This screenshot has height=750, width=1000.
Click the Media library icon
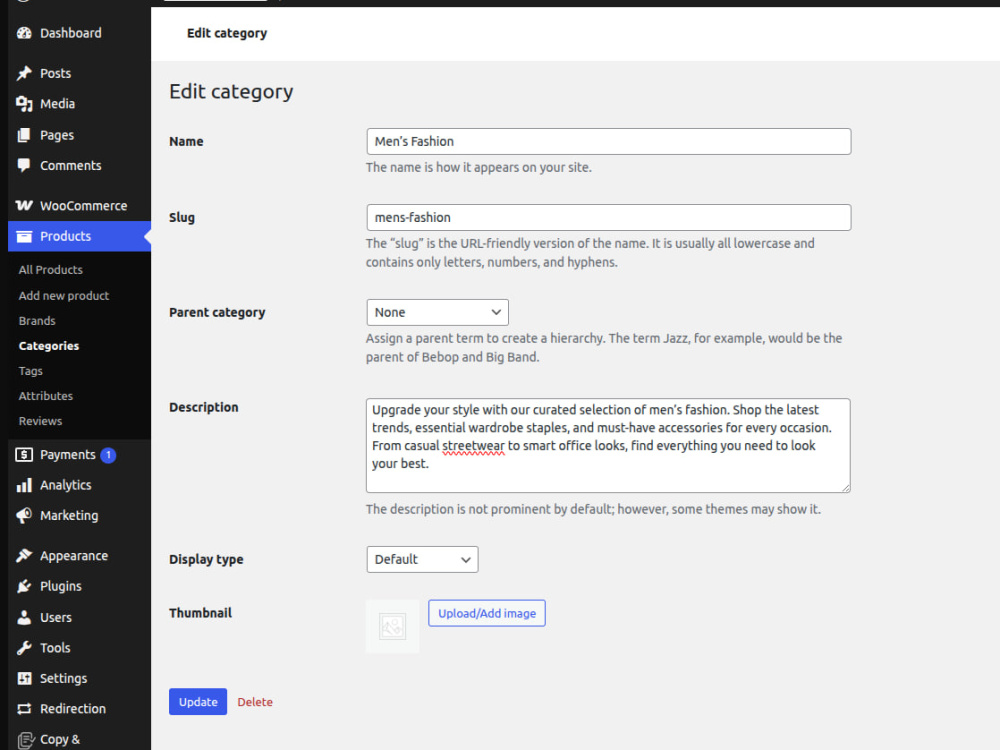coord(24,104)
